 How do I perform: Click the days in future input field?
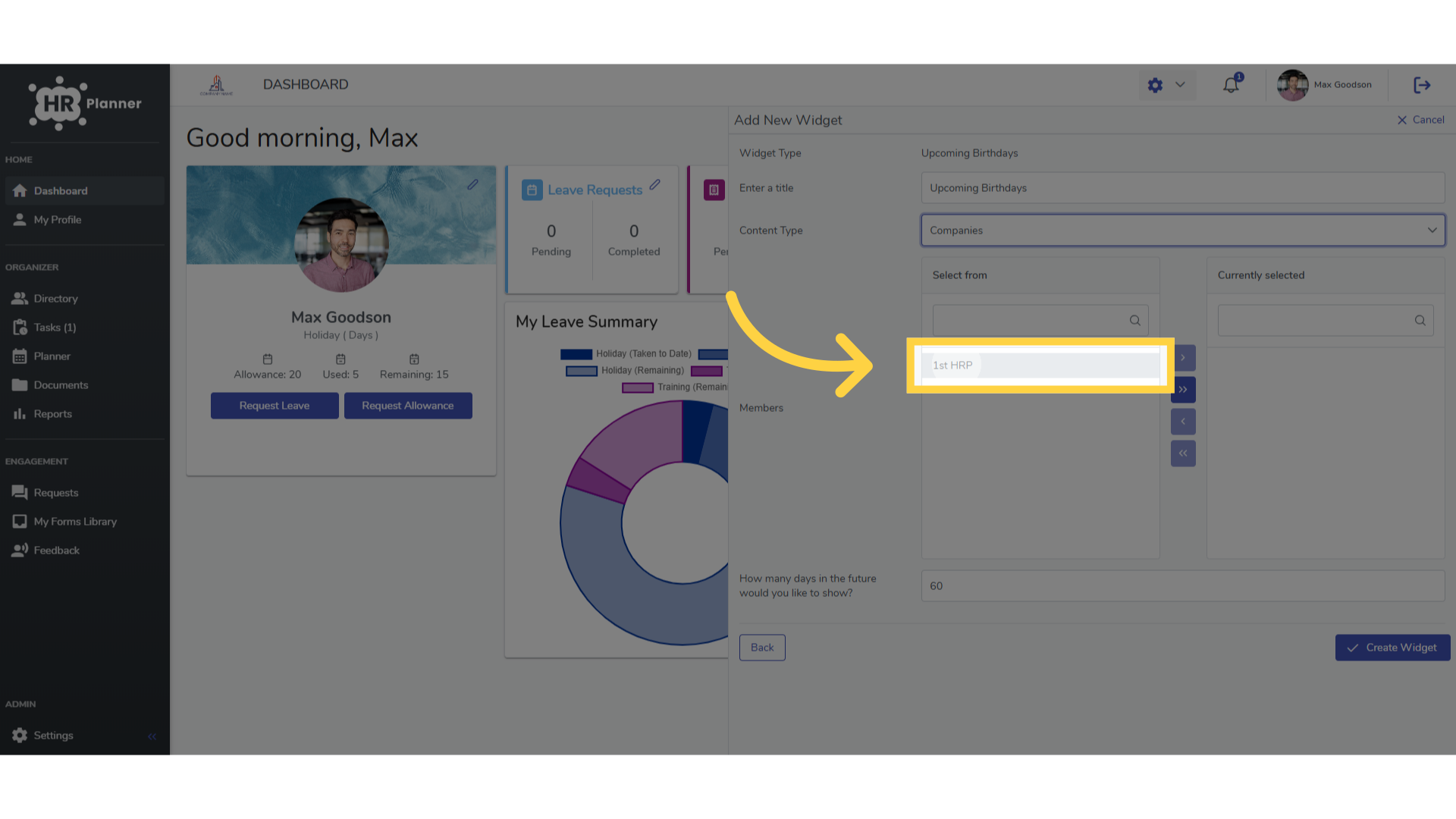click(1183, 585)
